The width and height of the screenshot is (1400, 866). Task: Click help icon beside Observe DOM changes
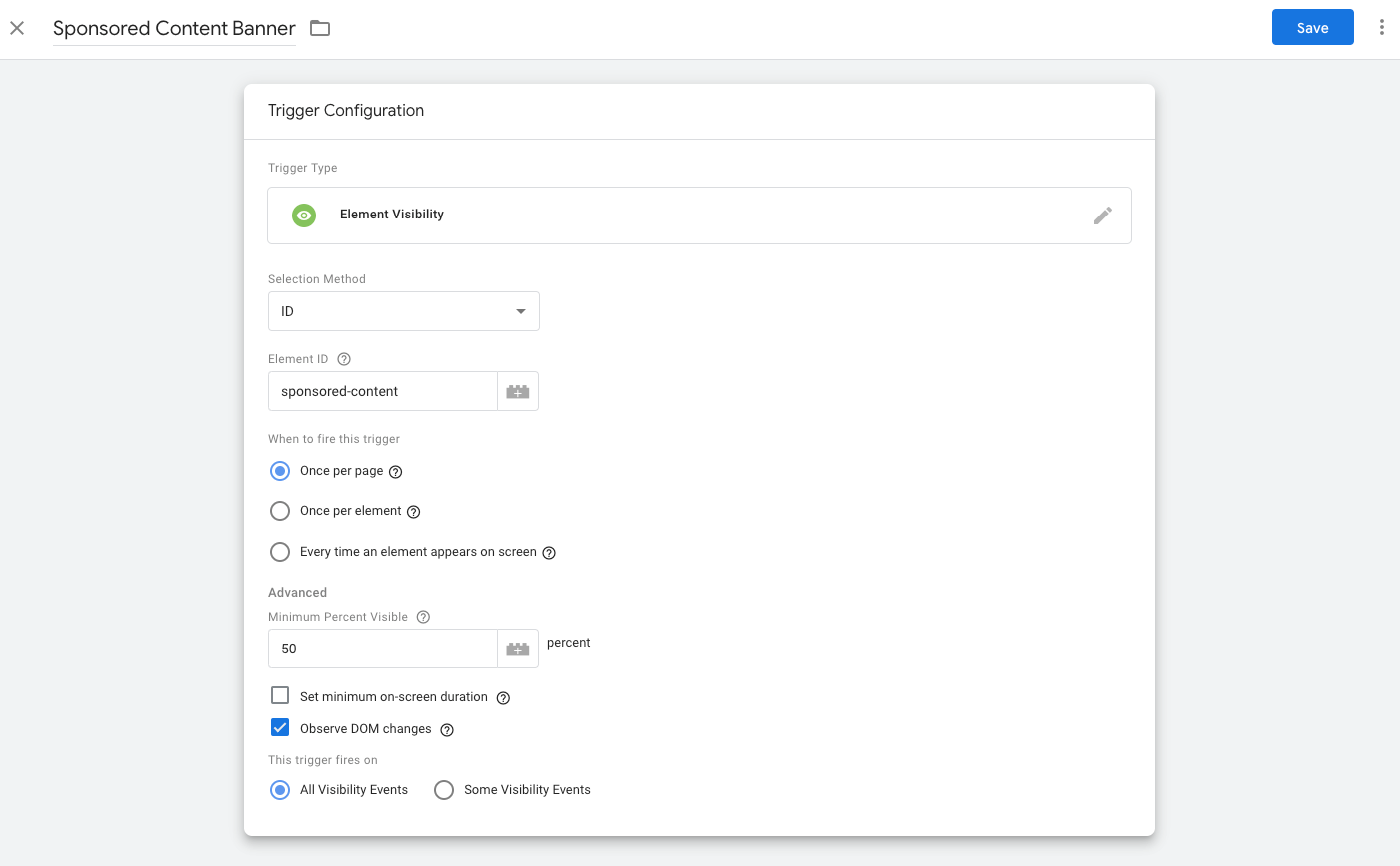pos(447,730)
